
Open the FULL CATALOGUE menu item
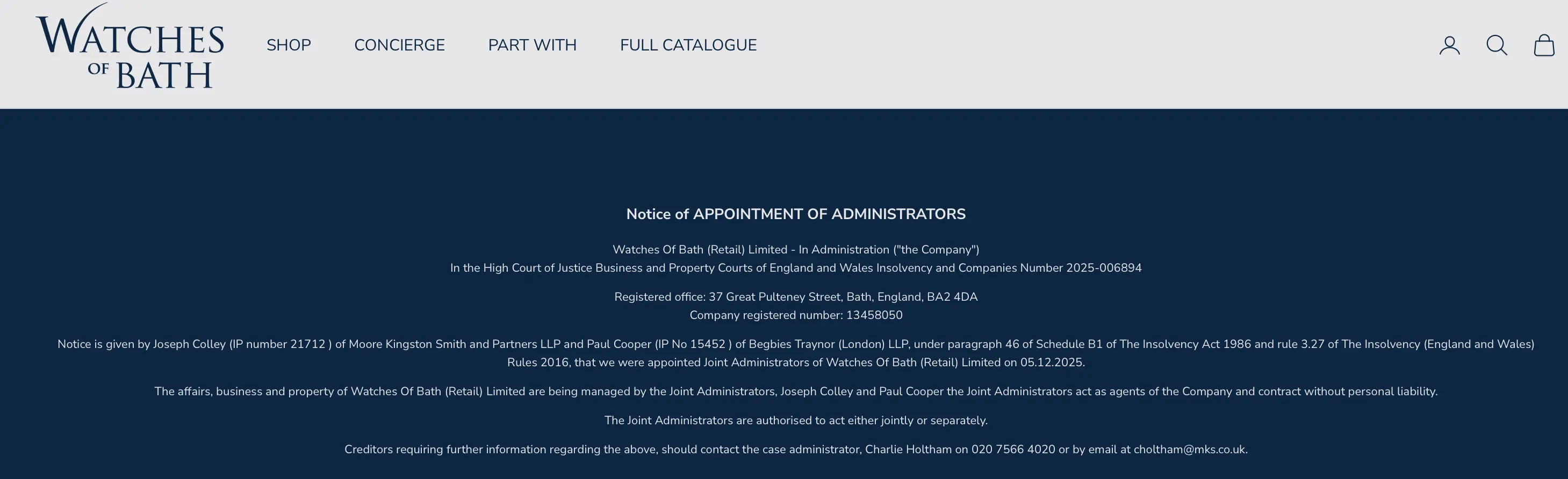[688, 46]
